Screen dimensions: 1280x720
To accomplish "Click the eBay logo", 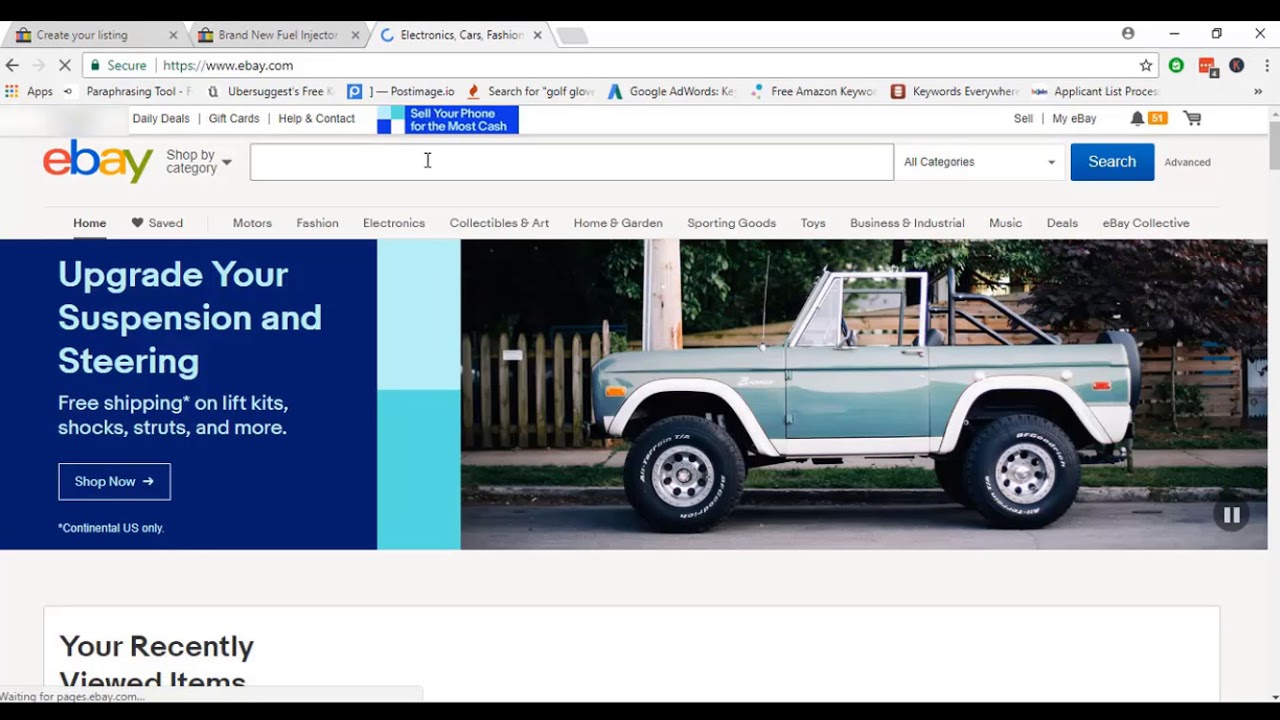I will pyautogui.click(x=98, y=161).
